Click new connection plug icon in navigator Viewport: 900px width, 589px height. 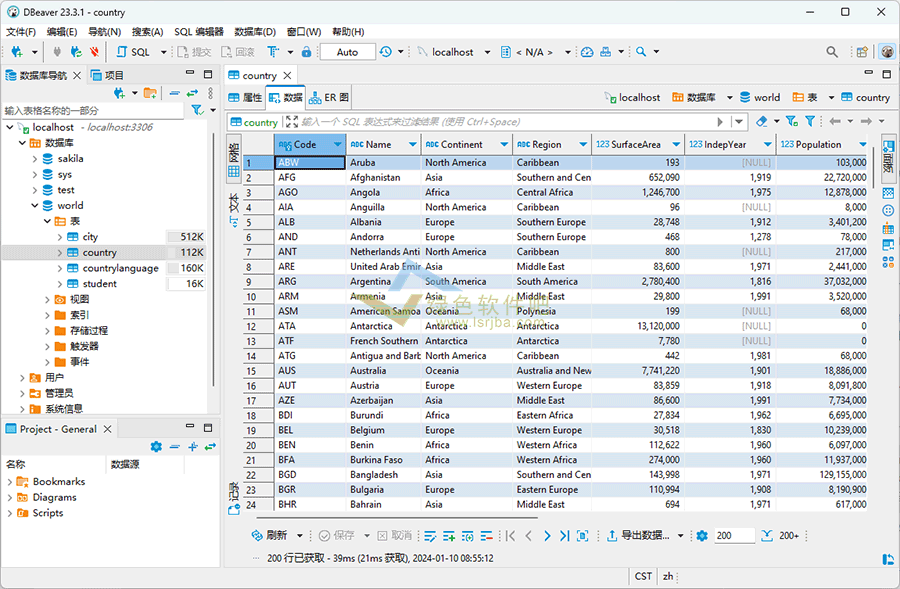(x=119, y=93)
